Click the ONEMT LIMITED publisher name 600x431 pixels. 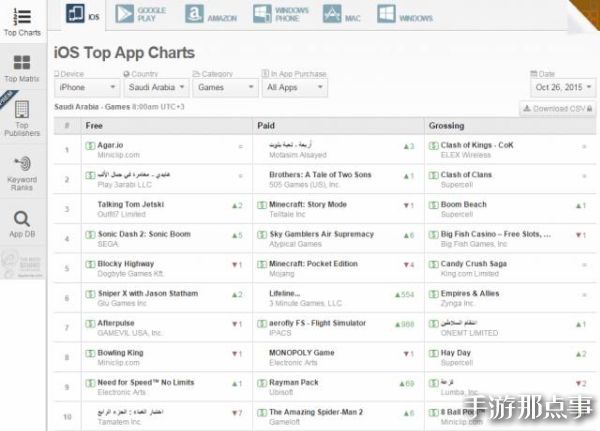click(469, 333)
